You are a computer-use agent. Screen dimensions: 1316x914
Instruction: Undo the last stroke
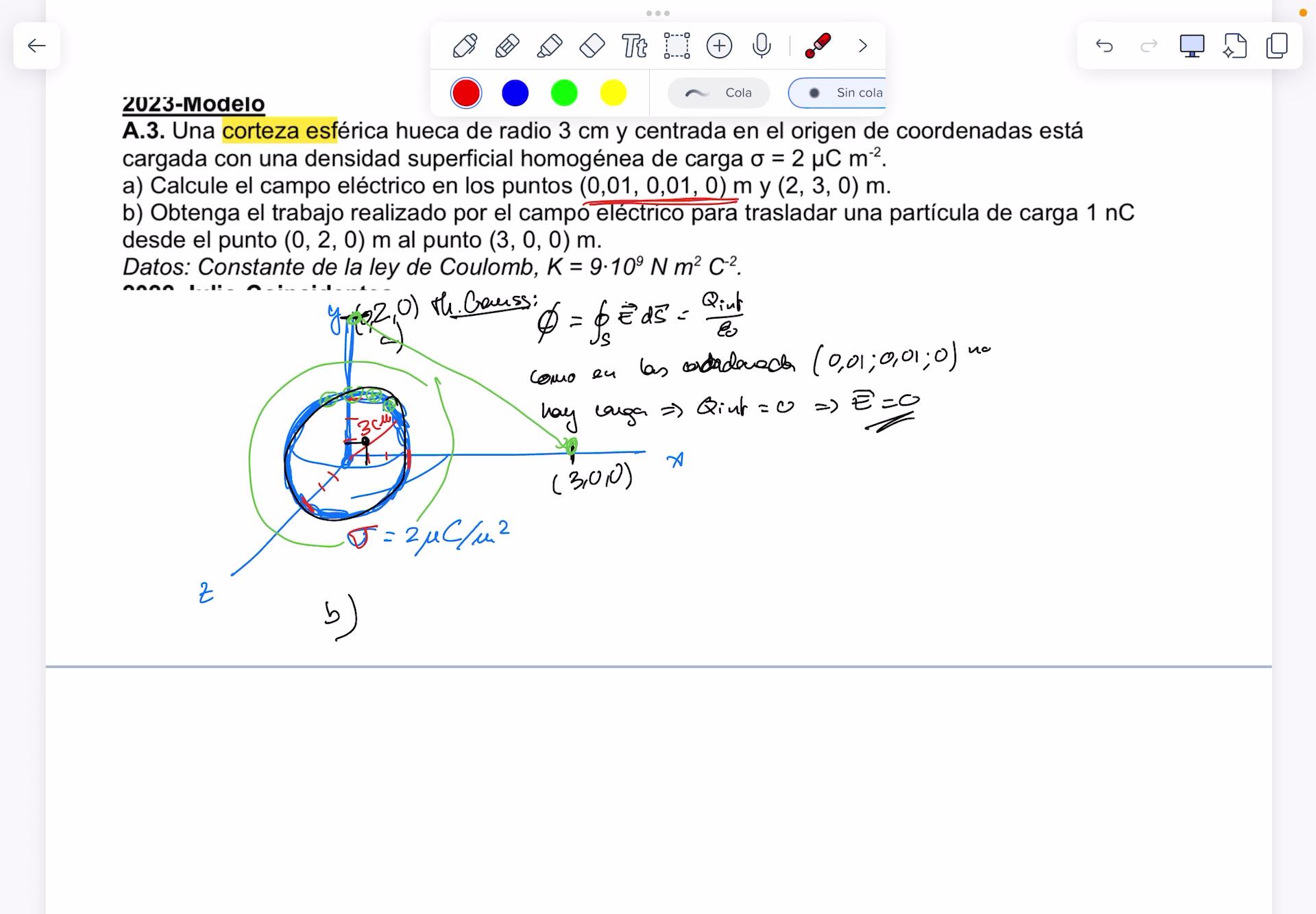(x=1104, y=46)
